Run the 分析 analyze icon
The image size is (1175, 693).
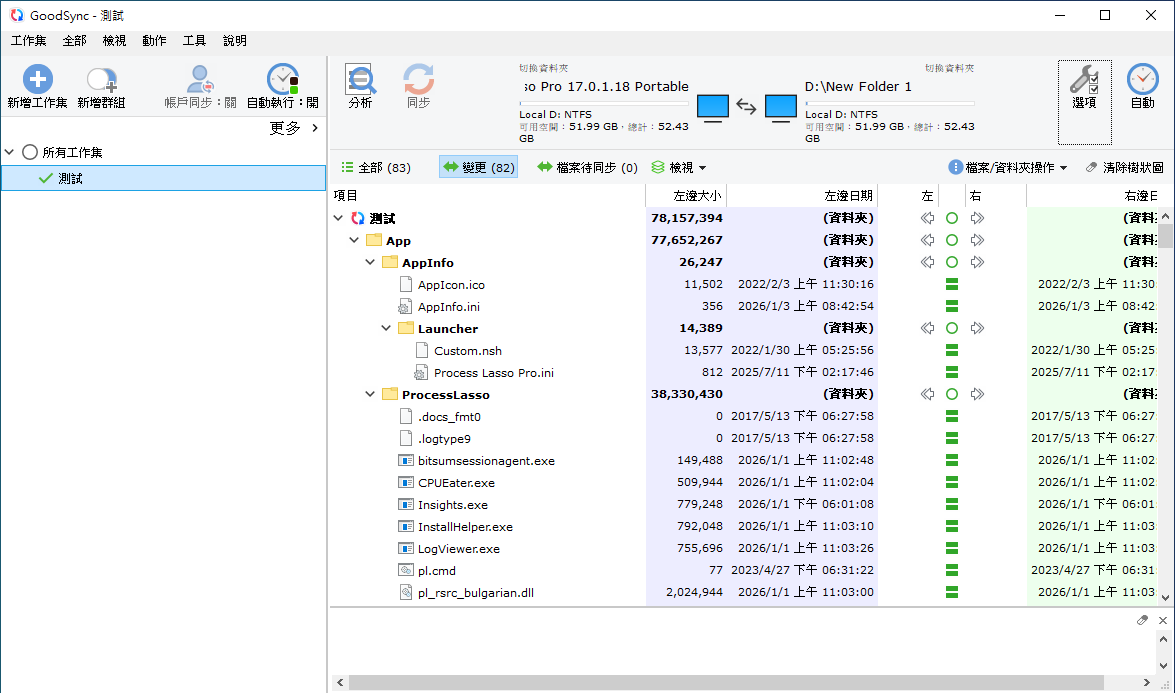[x=360, y=79]
